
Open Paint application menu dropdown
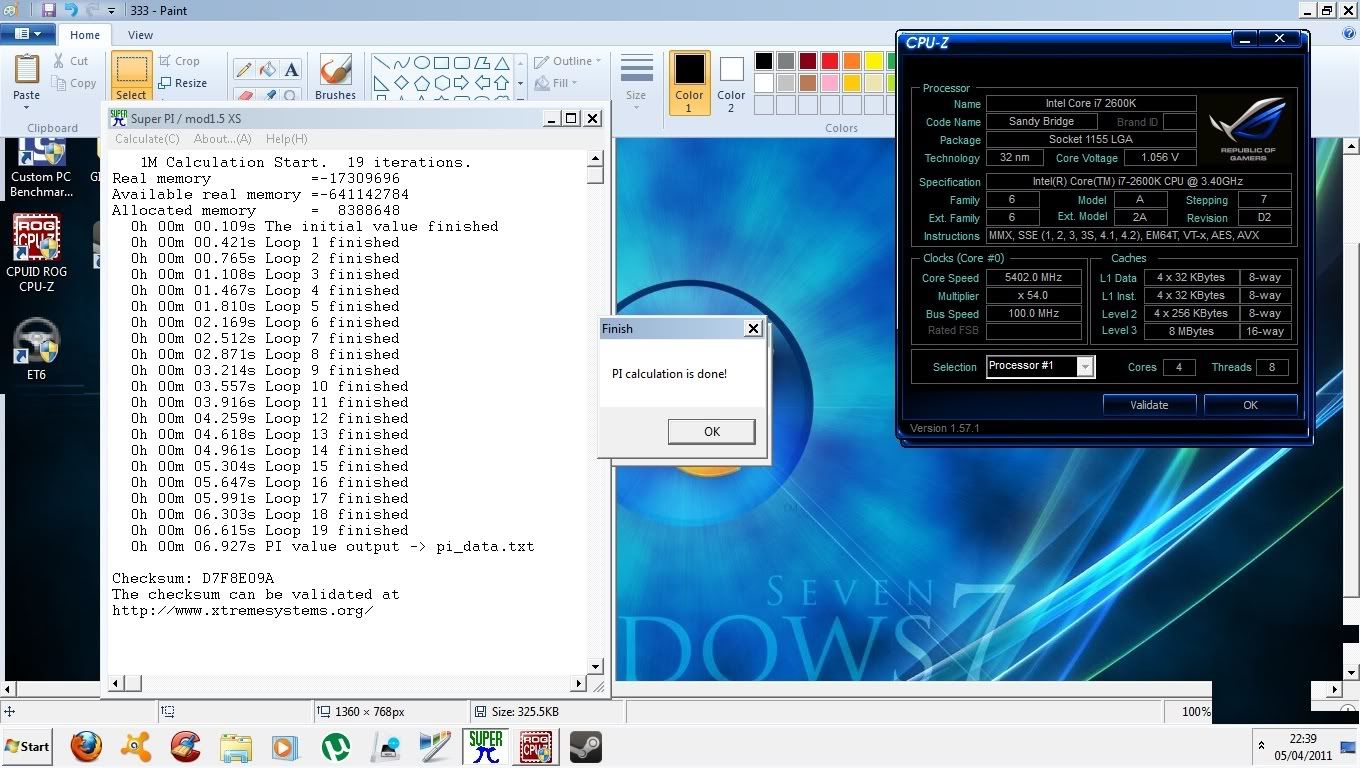pos(28,34)
